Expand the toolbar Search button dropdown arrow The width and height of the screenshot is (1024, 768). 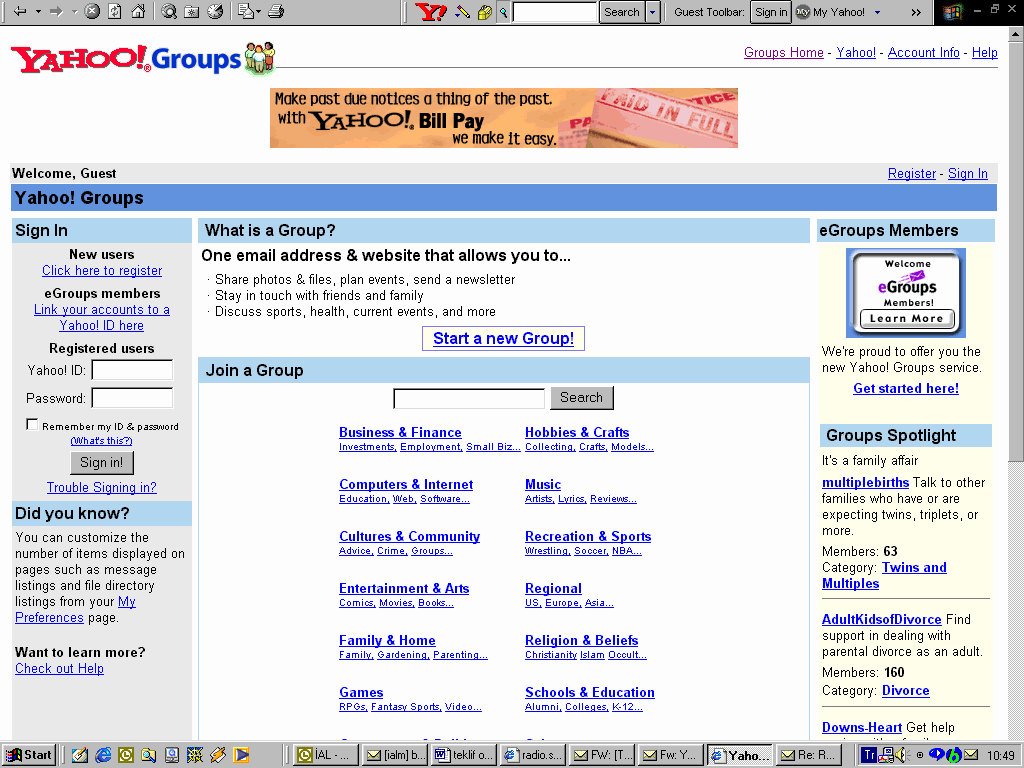pyautogui.click(x=652, y=12)
